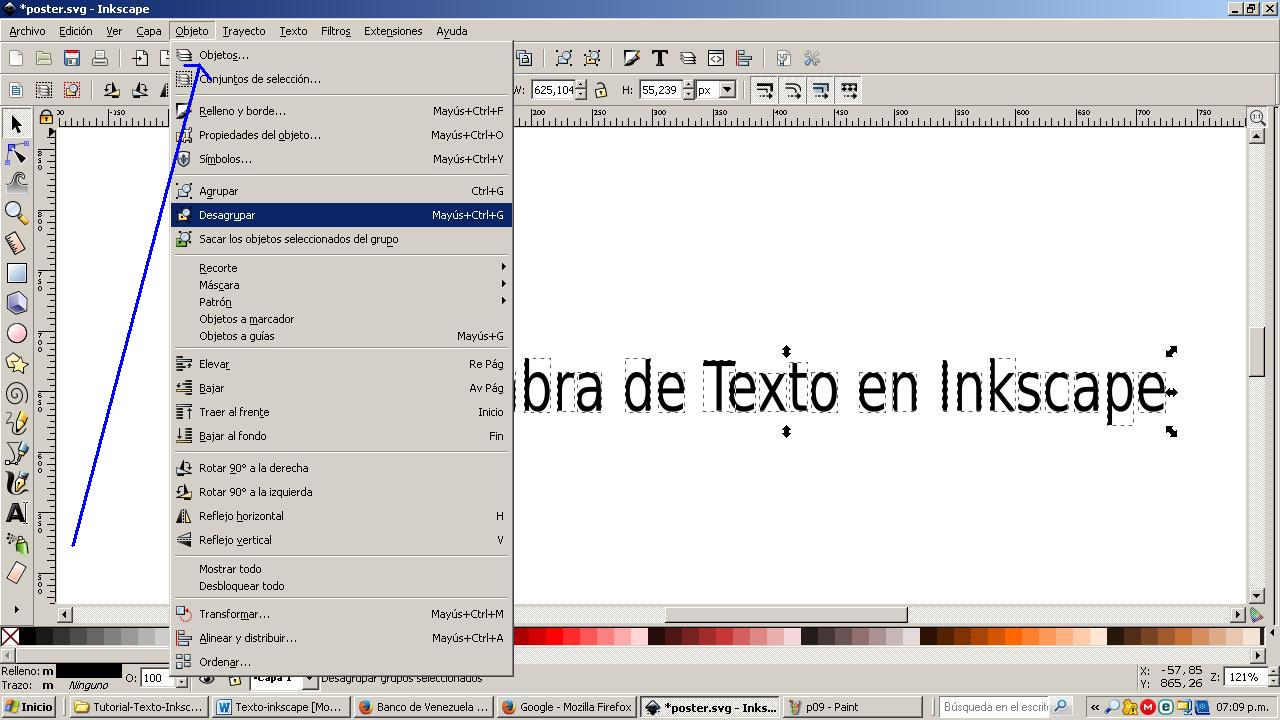Toggle scale rounded corners option
1280x720 pixels.
(x=792, y=90)
